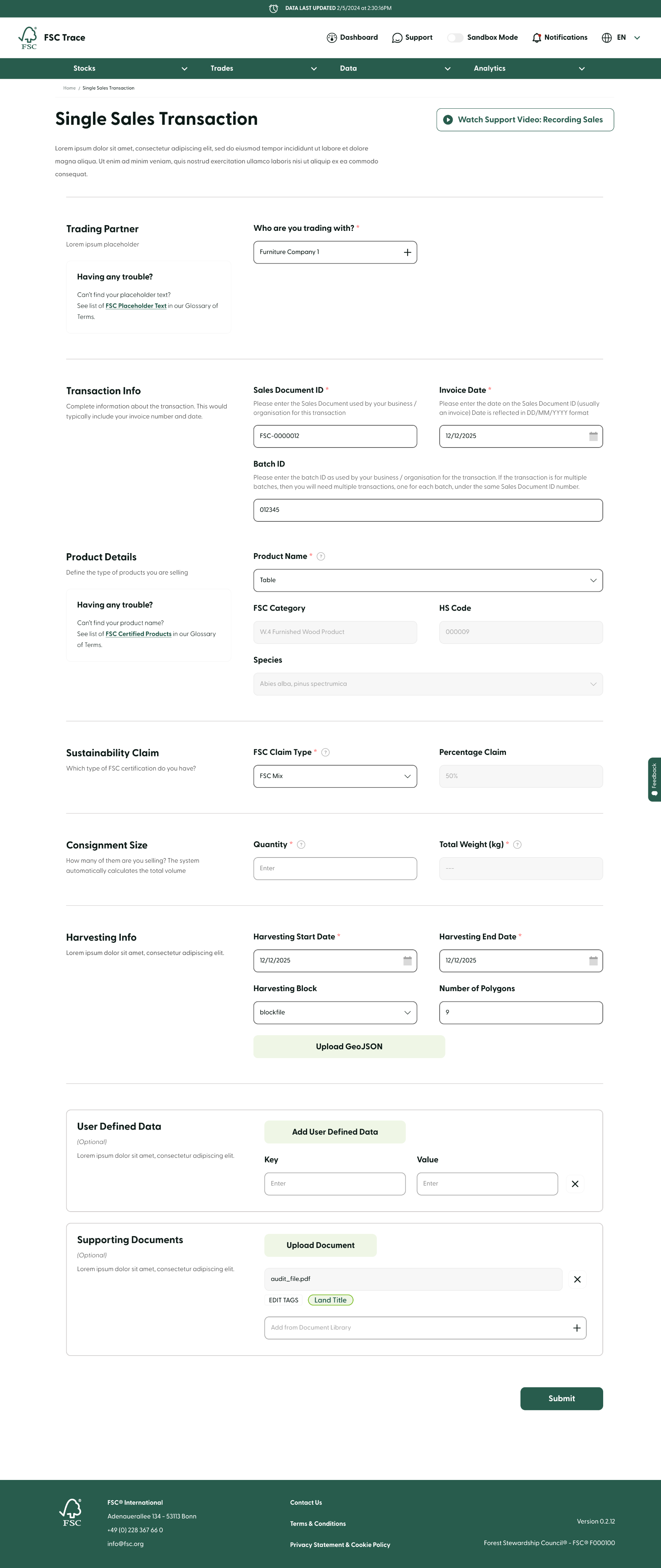This screenshot has height=1568, width=661.
Task: Click the Product Name help icon
Action: point(321,556)
